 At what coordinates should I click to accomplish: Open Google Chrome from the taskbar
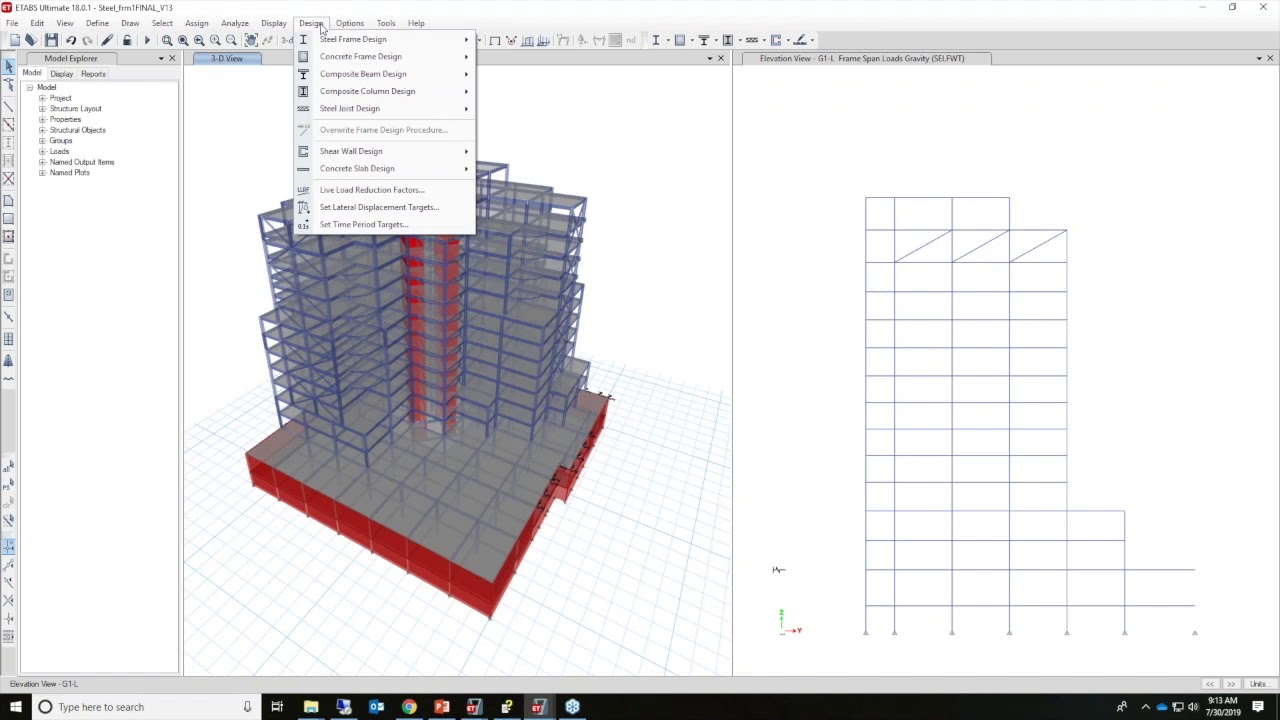tap(409, 707)
